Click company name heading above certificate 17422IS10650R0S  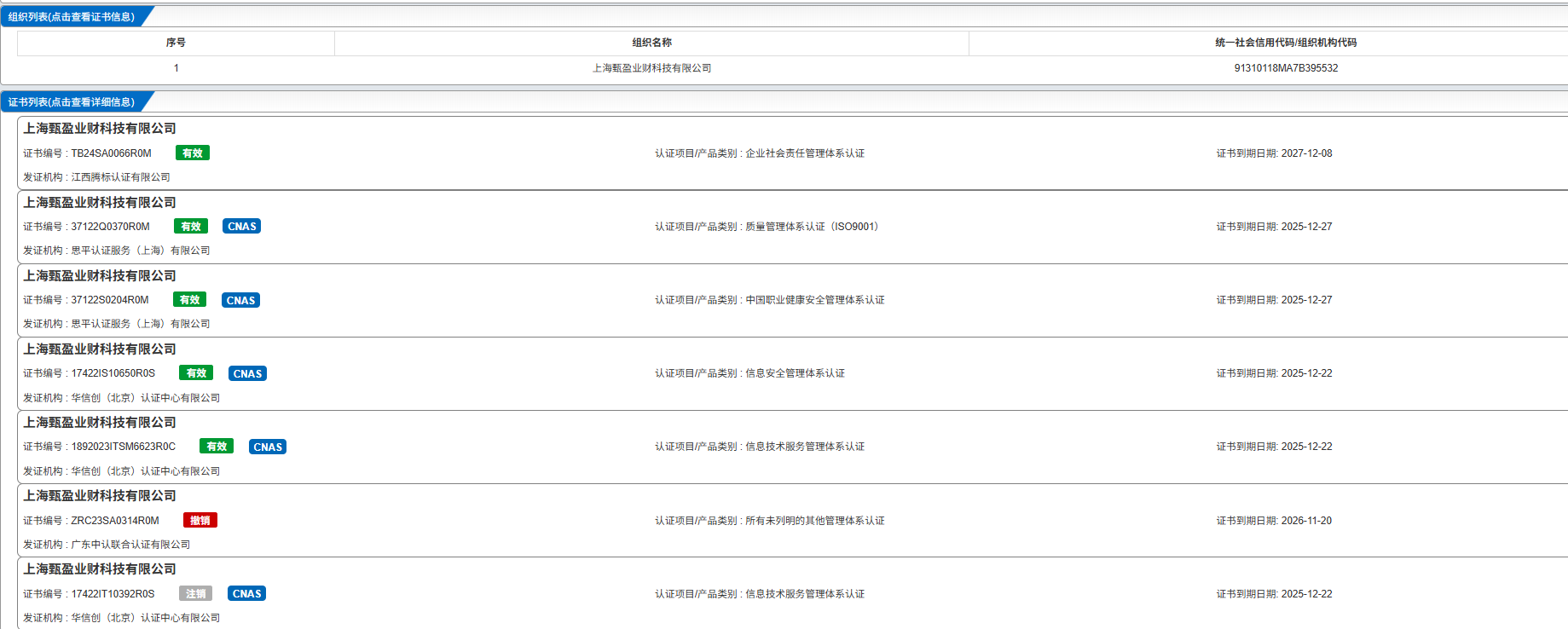tap(100, 349)
